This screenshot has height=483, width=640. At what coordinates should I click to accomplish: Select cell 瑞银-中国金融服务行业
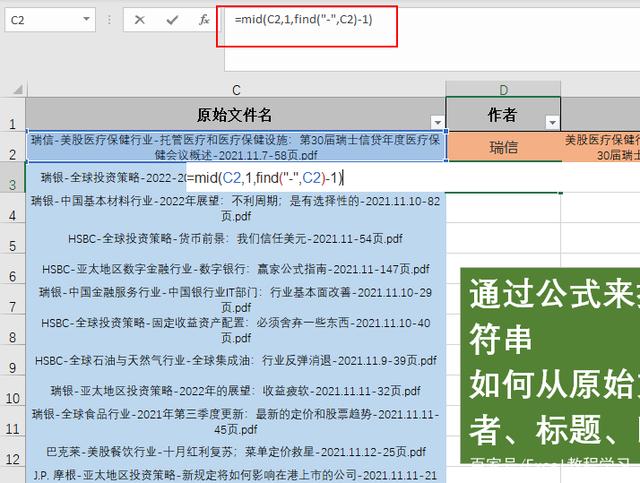click(x=236, y=299)
